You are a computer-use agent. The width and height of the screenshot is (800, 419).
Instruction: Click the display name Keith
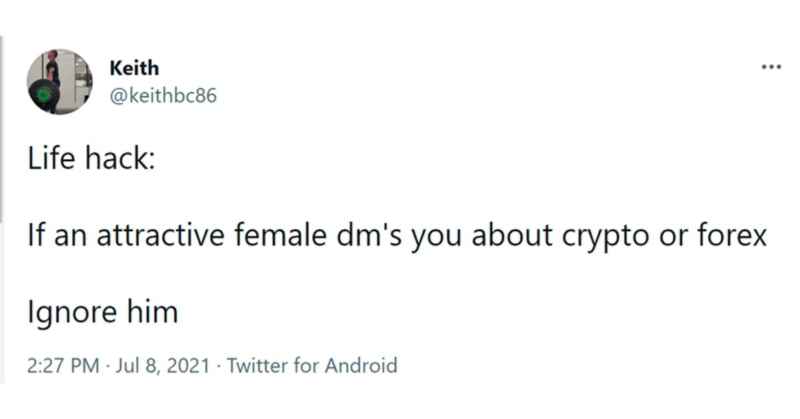pyautogui.click(x=134, y=68)
